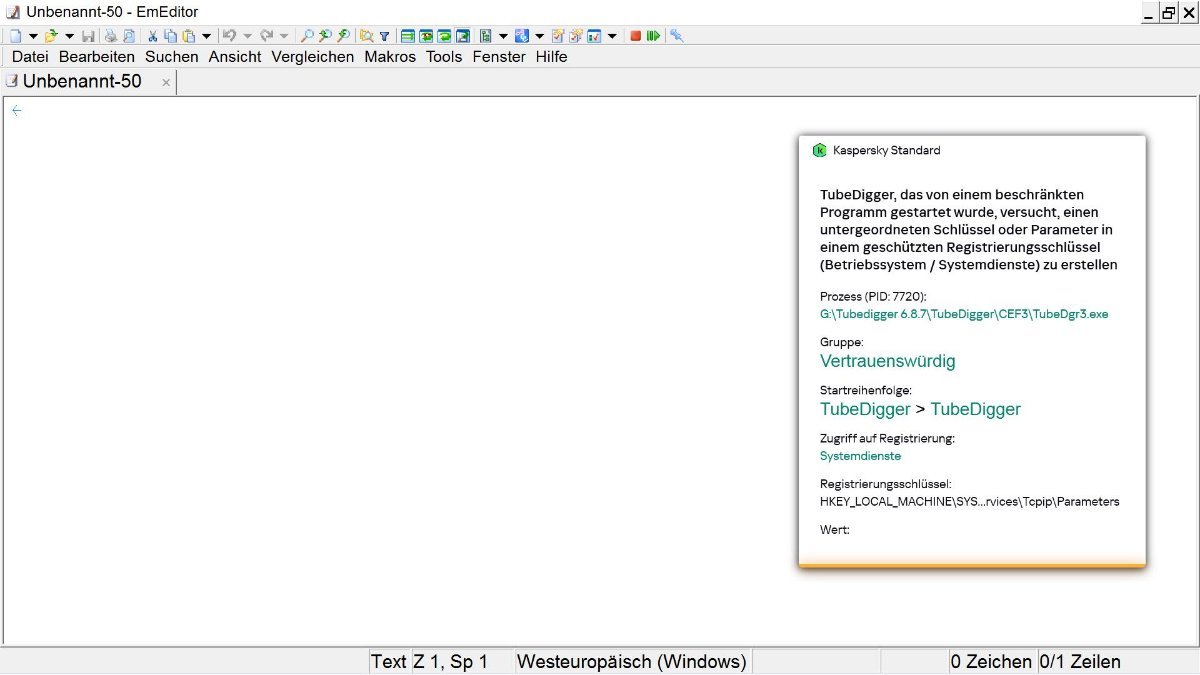
Task: Click the chart-like plug-in icon
Action: pyautogui.click(x=594, y=36)
